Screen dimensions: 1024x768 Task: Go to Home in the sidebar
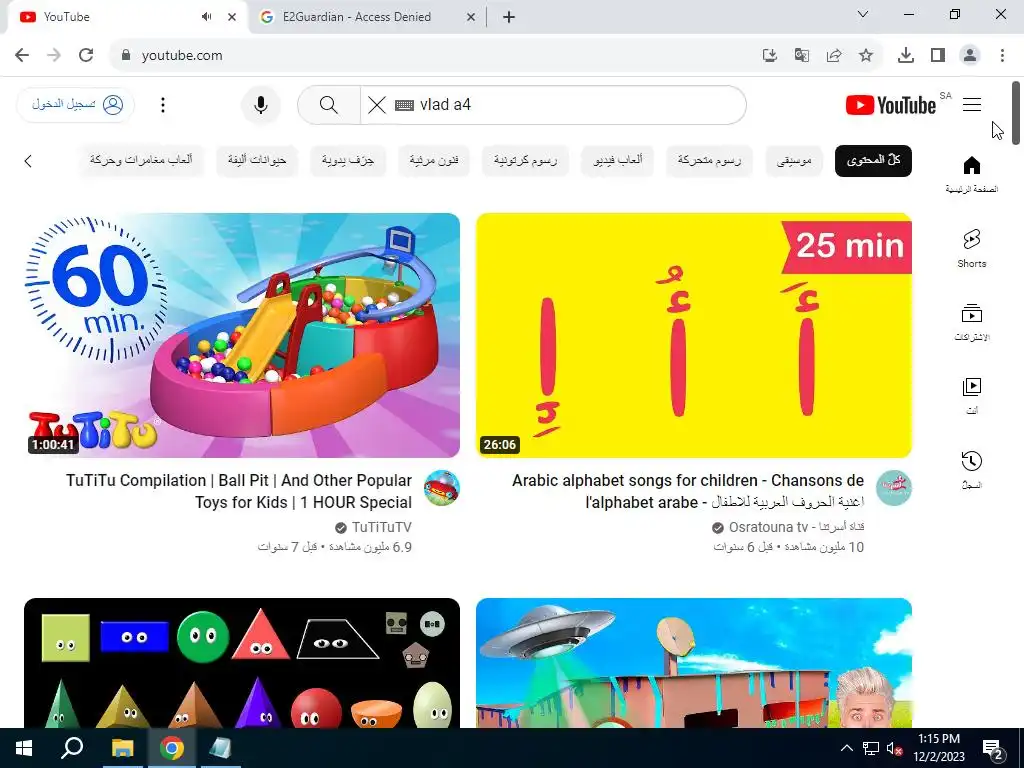click(972, 174)
